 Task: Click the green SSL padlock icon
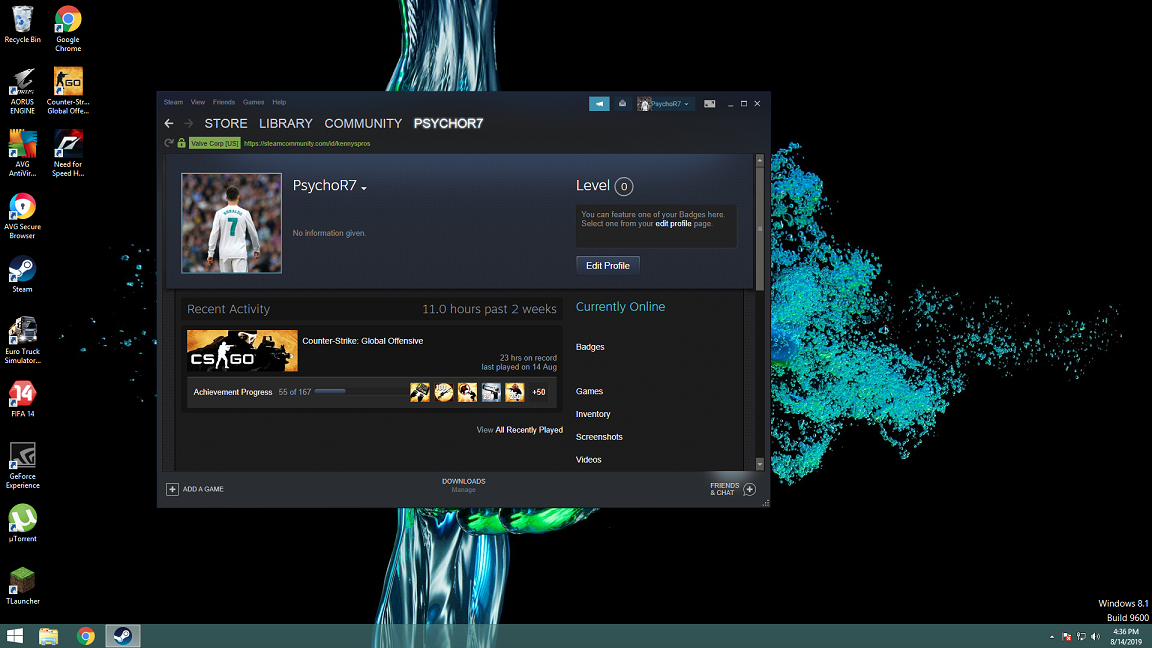(181, 143)
